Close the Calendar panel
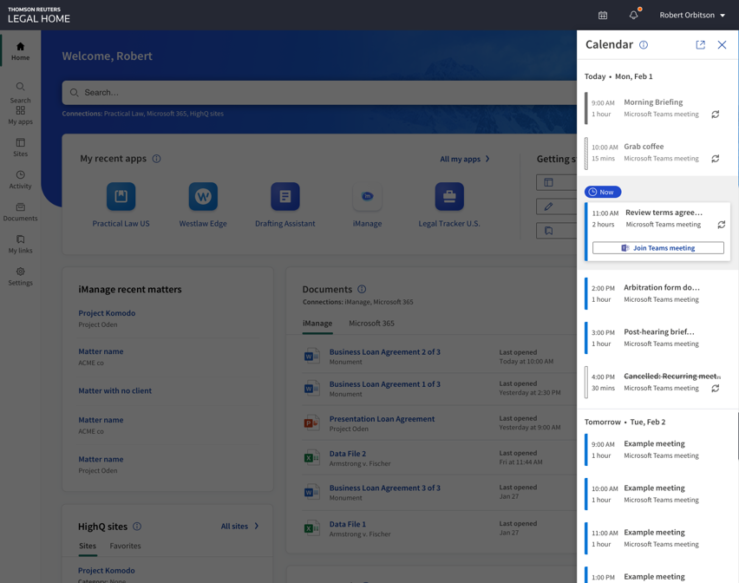Viewport: 739px width, 583px height. tap(722, 45)
